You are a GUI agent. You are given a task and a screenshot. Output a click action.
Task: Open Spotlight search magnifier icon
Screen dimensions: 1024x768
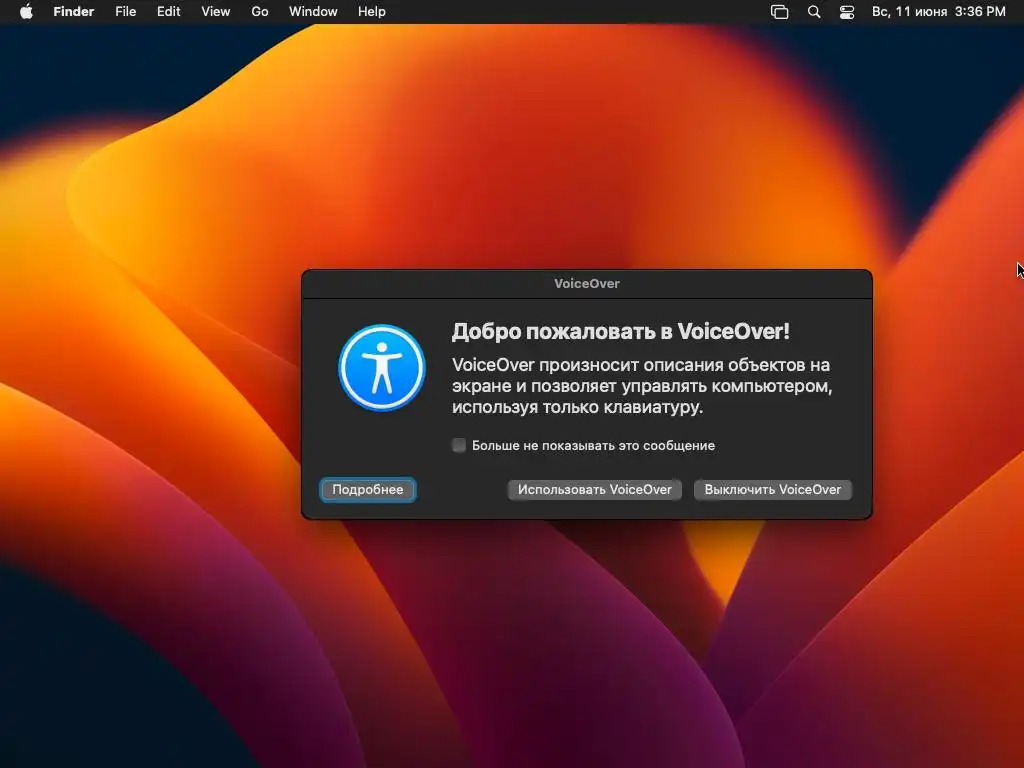pyautogui.click(x=814, y=12)
